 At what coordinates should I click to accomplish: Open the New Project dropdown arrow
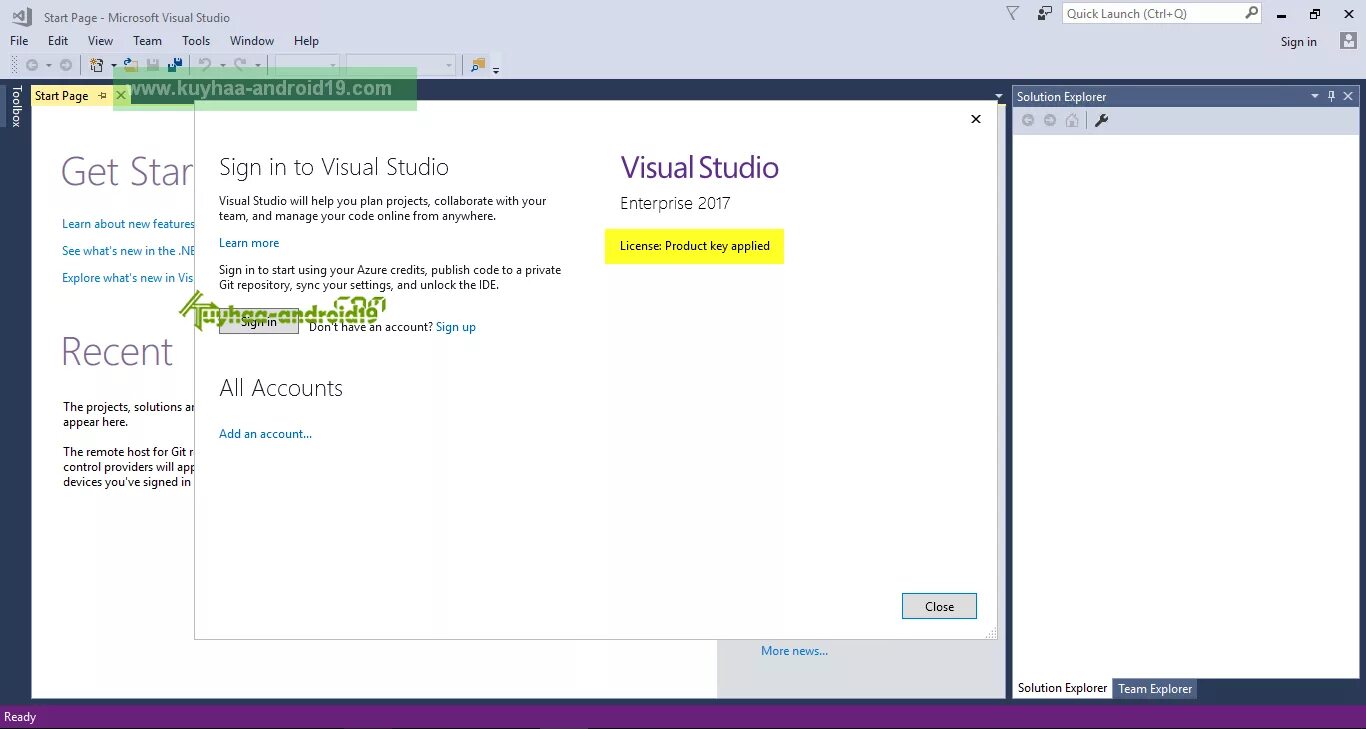(114, 66)
